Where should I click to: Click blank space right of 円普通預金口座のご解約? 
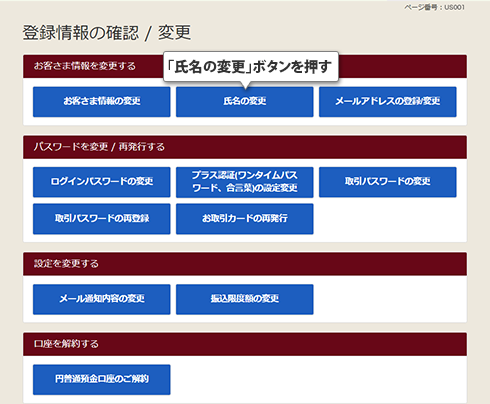pos(317,379)
